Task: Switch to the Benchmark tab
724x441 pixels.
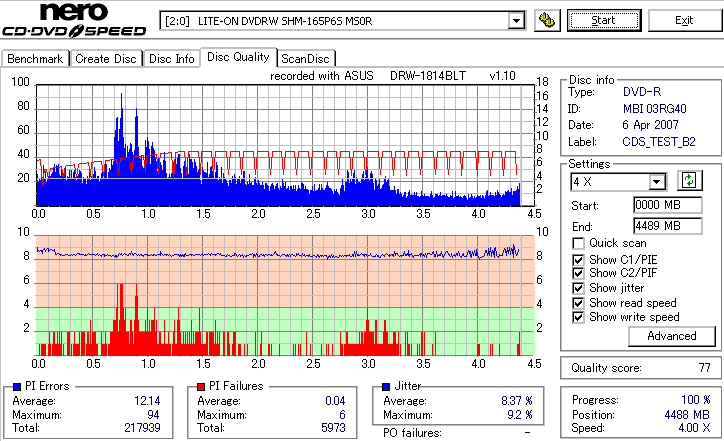Action: (x=35, y=59)
